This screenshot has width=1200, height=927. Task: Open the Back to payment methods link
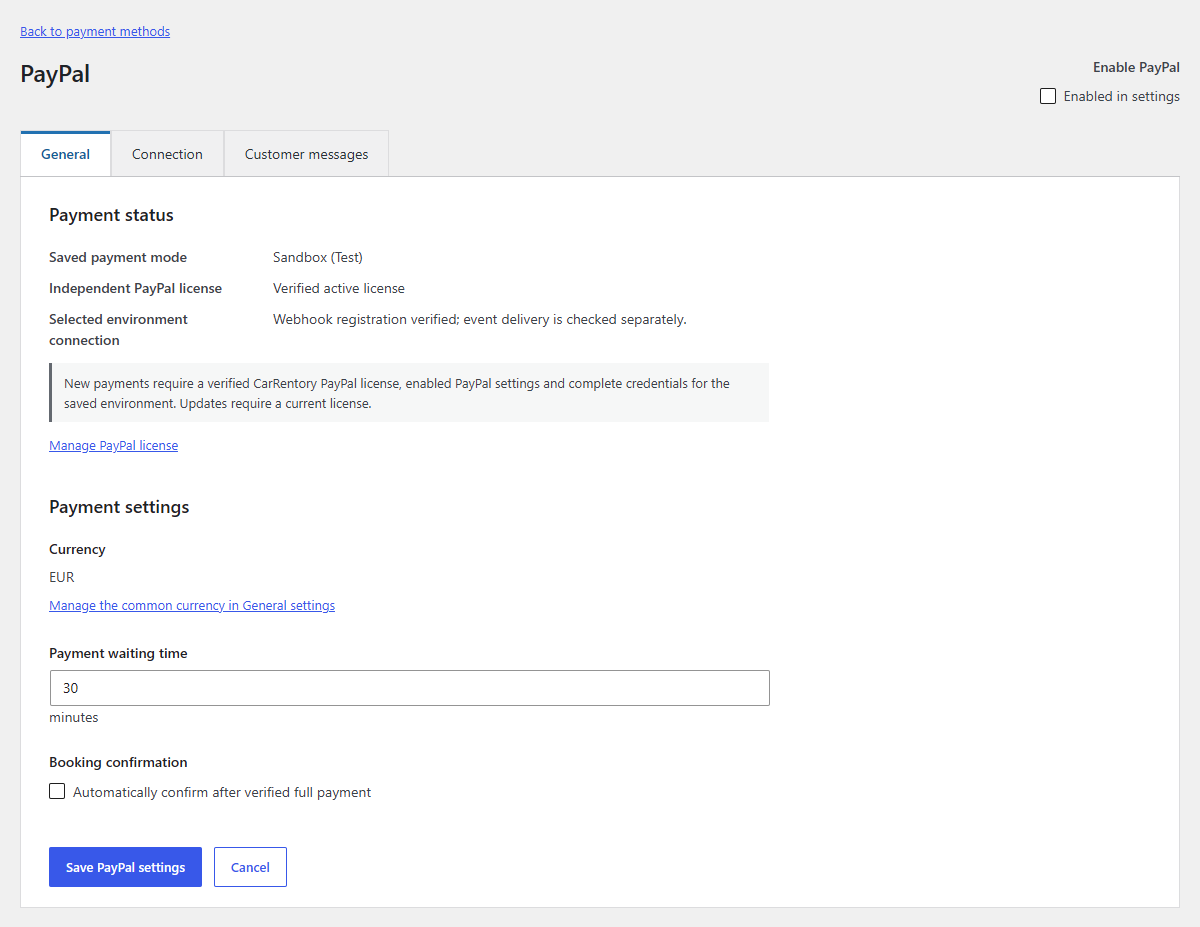tap(95, 31)
